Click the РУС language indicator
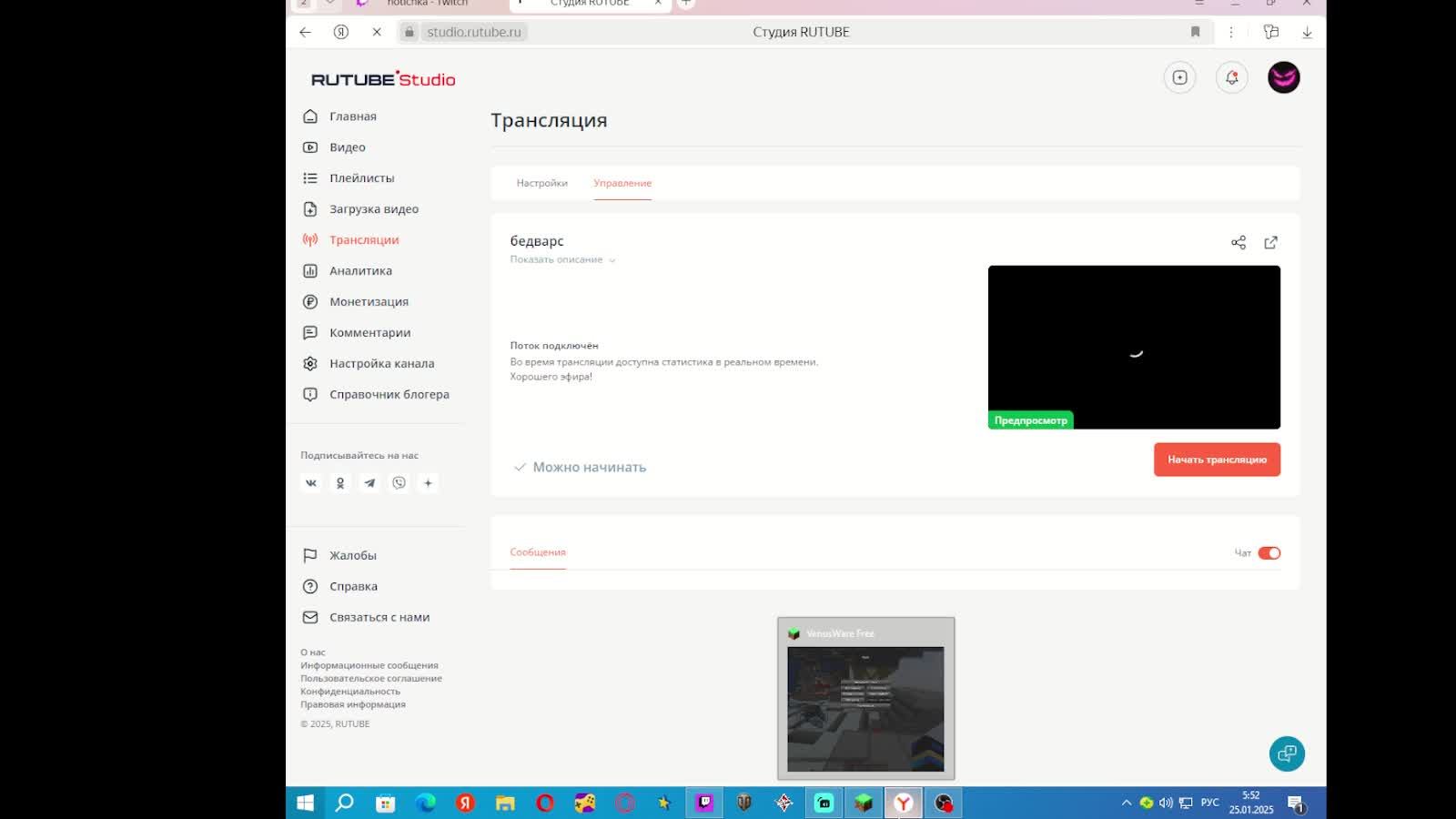 coord(1210,803)
